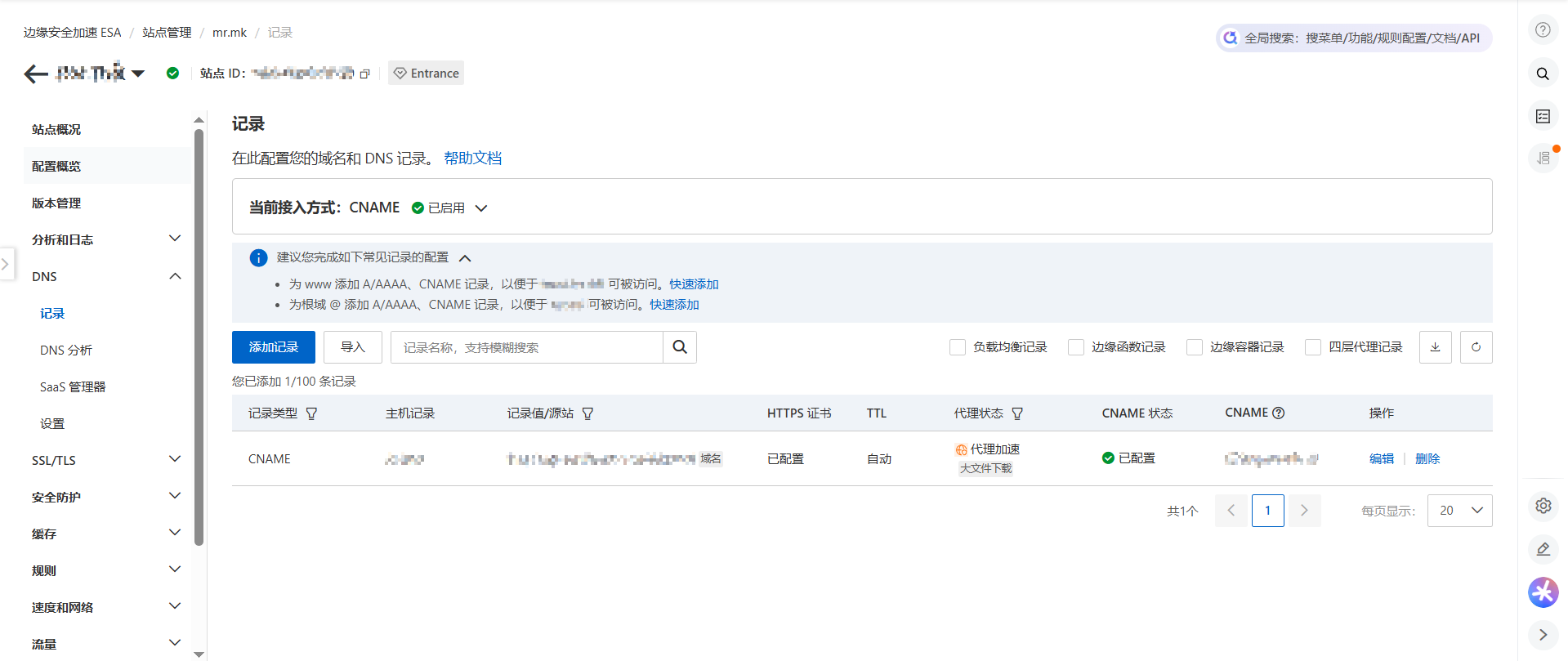Click the blue info icon in tip banner
This screenshot has height=661, width=1568.
click(258, 258)
